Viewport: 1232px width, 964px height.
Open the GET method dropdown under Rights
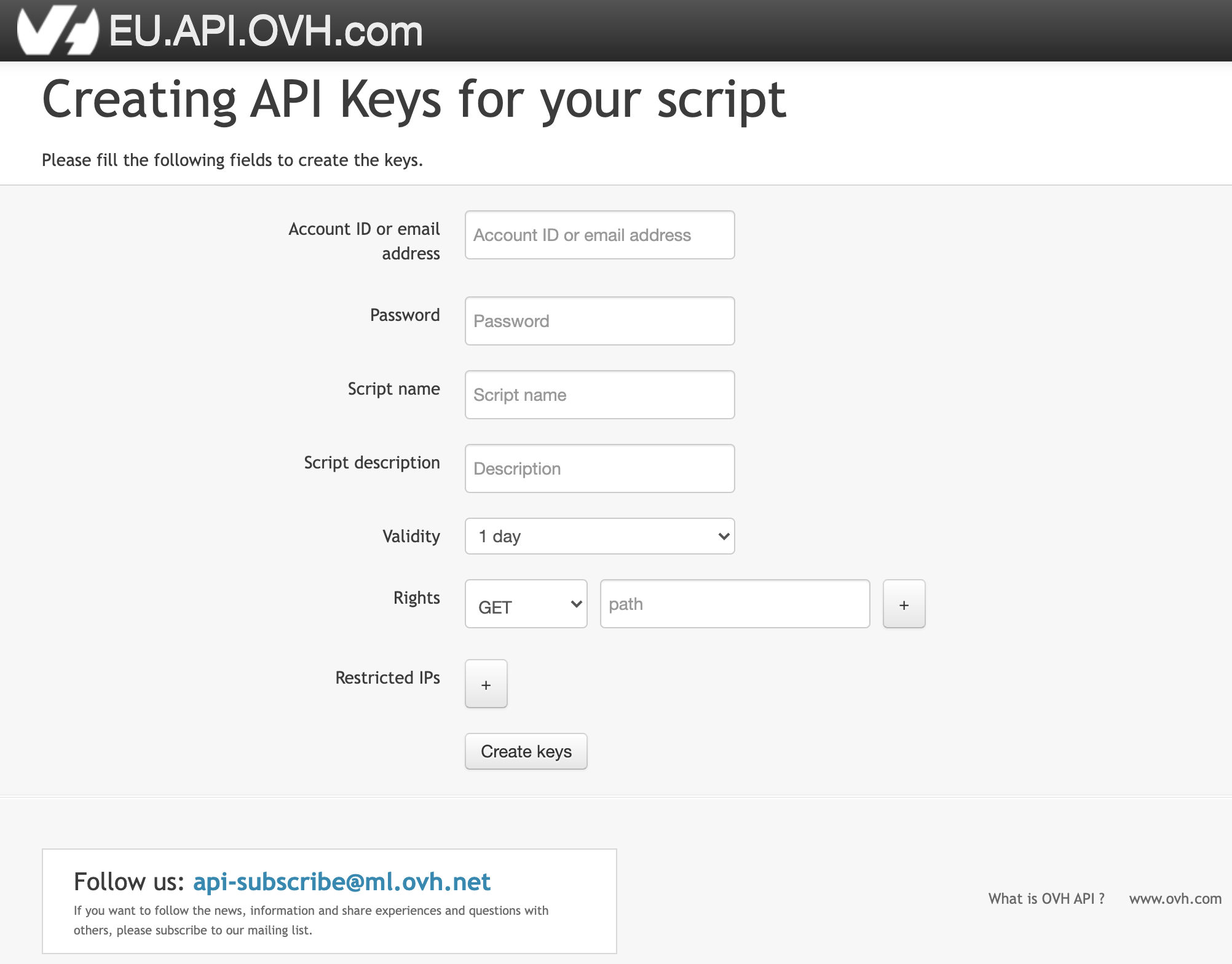(x=526, y=604)
